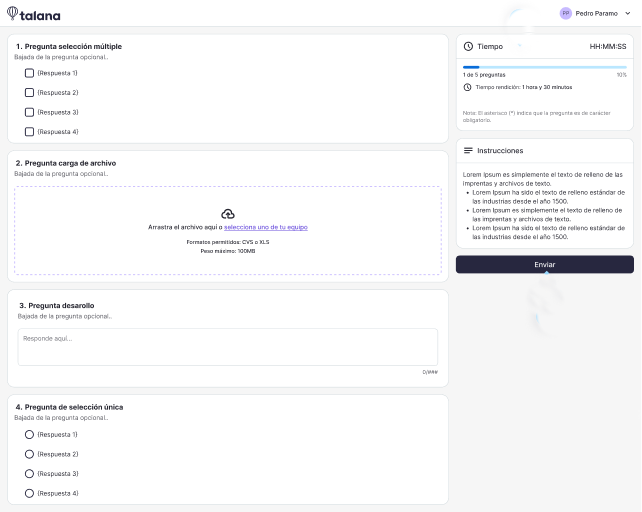Open the Pedro Paramo account dropdown
642x512 pixels.
tap(627, 14)
